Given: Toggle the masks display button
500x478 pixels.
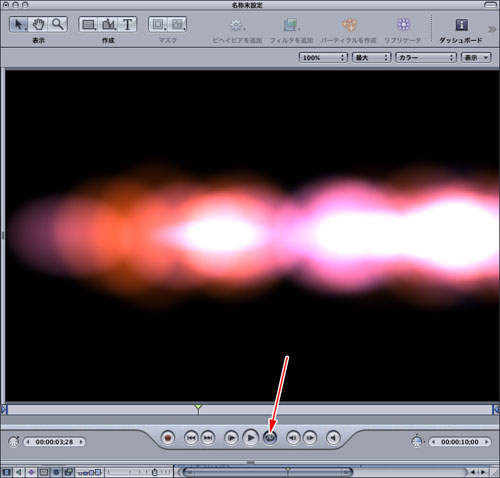Looking at the screenshot, I should click(44, 472).
